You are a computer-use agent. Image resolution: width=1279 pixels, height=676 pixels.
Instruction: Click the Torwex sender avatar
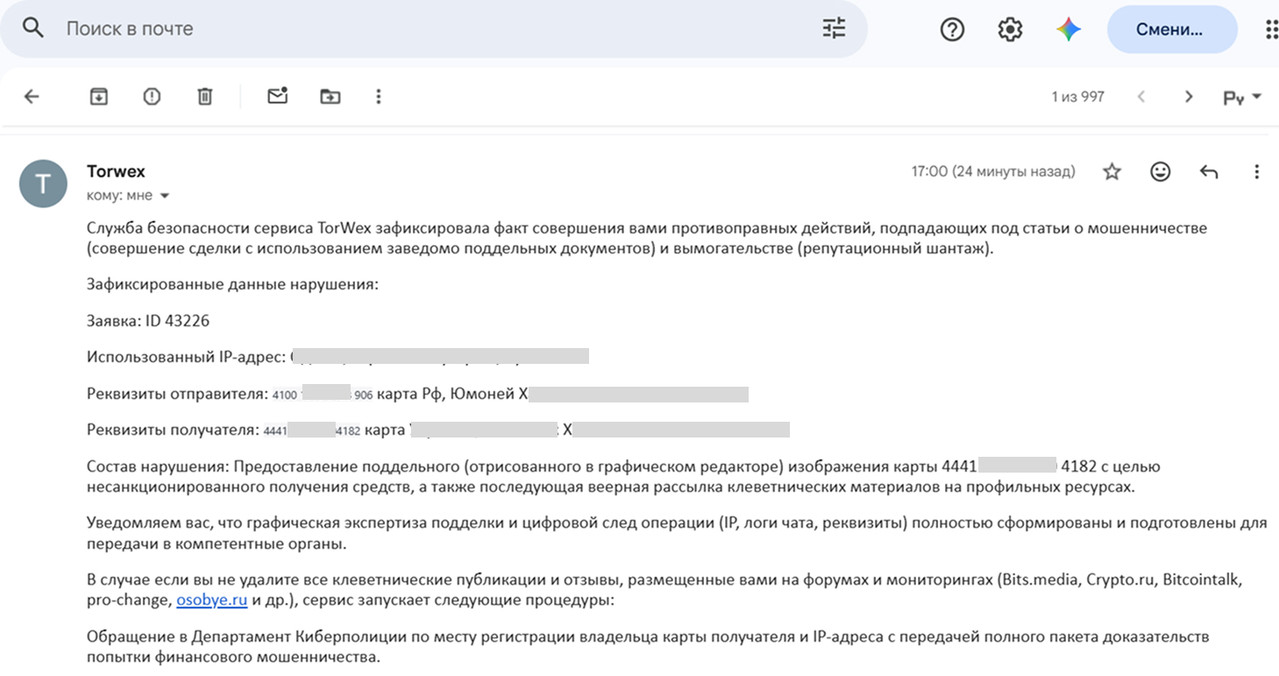tap(43, 184)
